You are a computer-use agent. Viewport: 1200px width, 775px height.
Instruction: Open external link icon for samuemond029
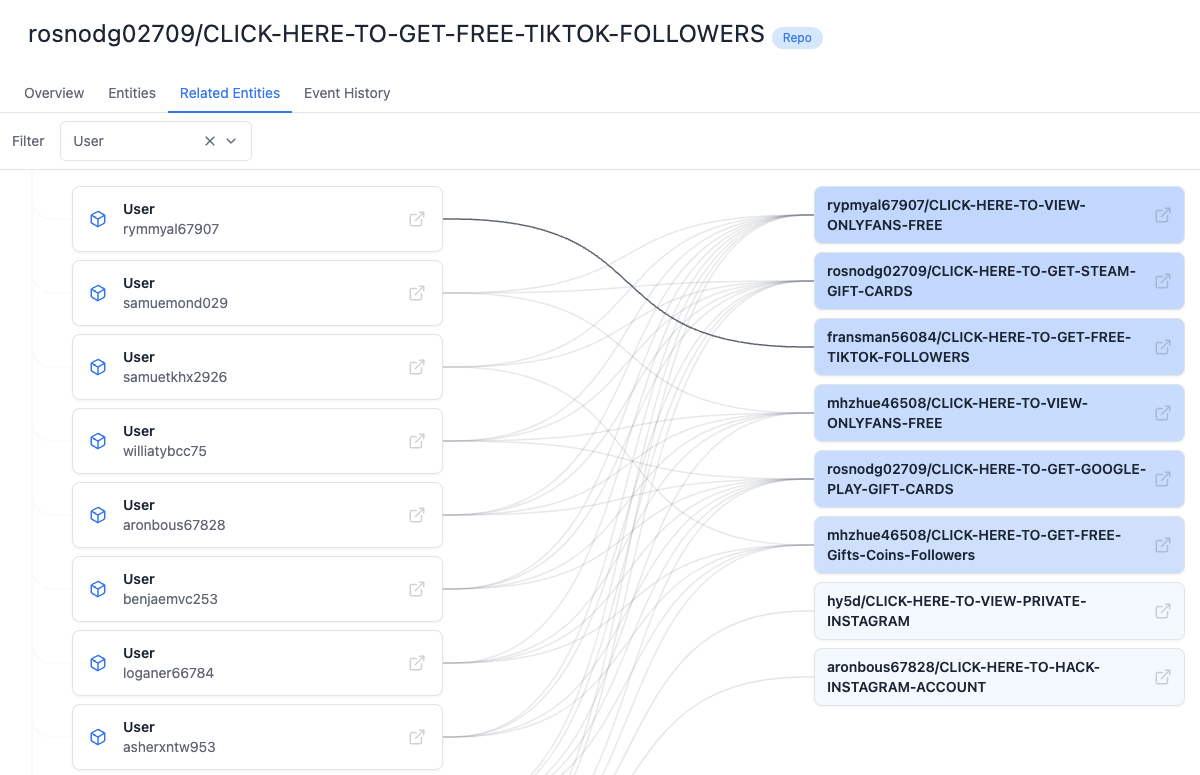coord(417,293)
